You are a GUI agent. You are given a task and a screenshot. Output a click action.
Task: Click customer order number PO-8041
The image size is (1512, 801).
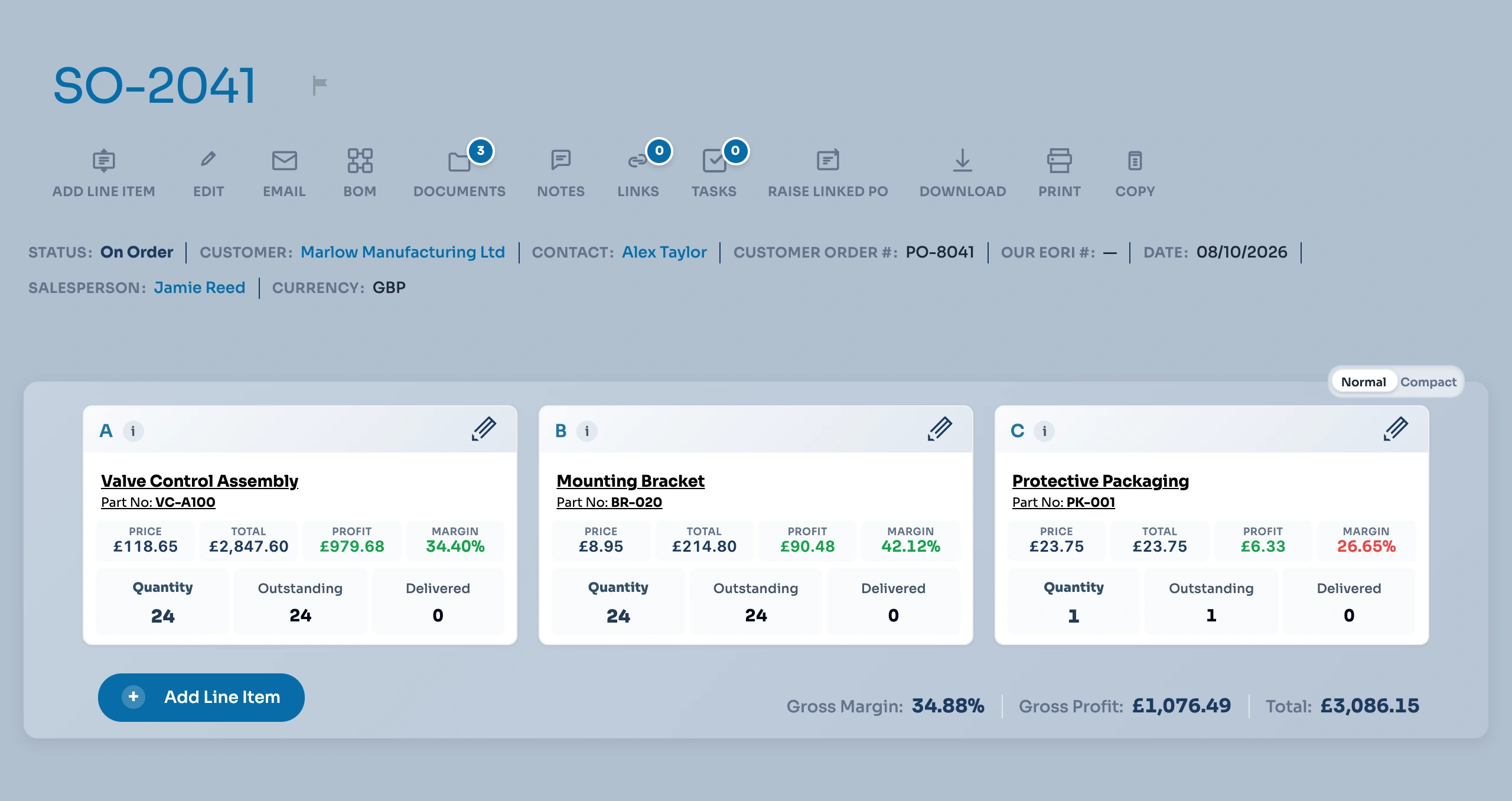click(x=940, y=252)
